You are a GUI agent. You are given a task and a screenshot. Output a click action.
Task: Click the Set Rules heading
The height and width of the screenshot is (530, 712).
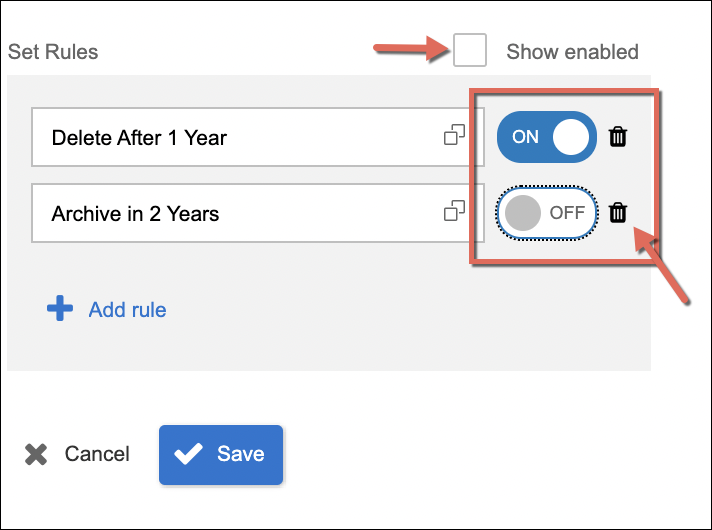52,51
